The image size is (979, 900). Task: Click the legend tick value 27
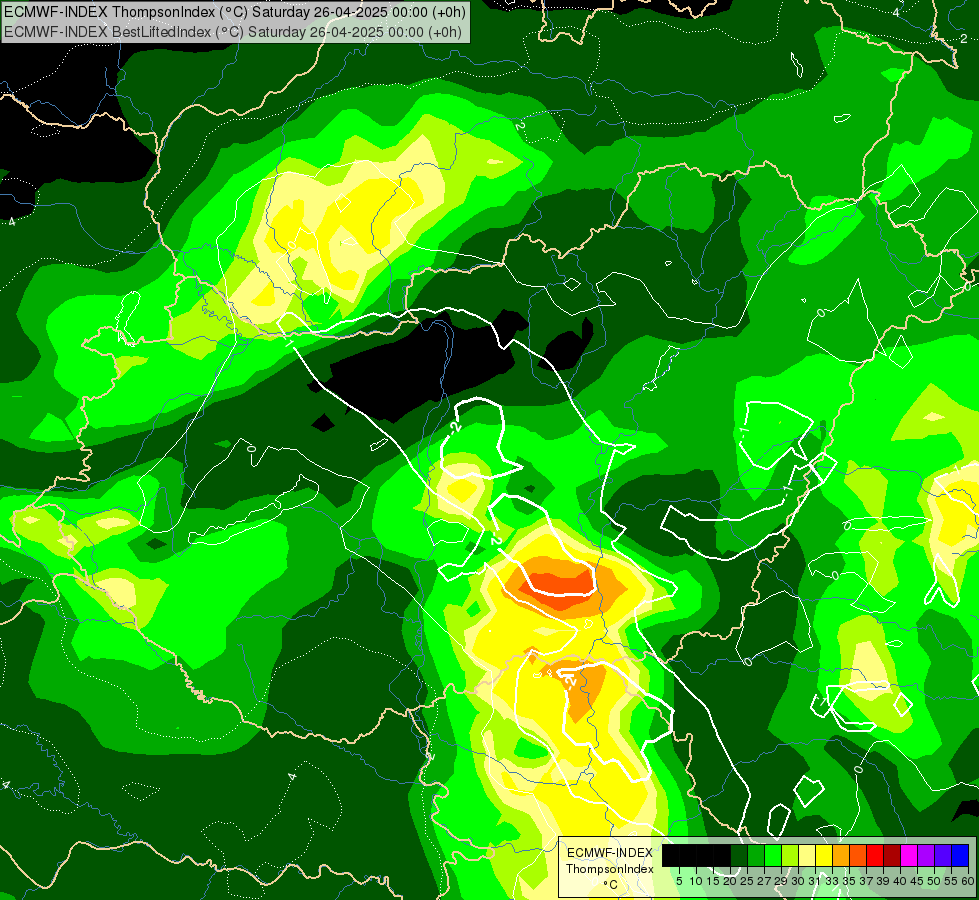[764, 881]
